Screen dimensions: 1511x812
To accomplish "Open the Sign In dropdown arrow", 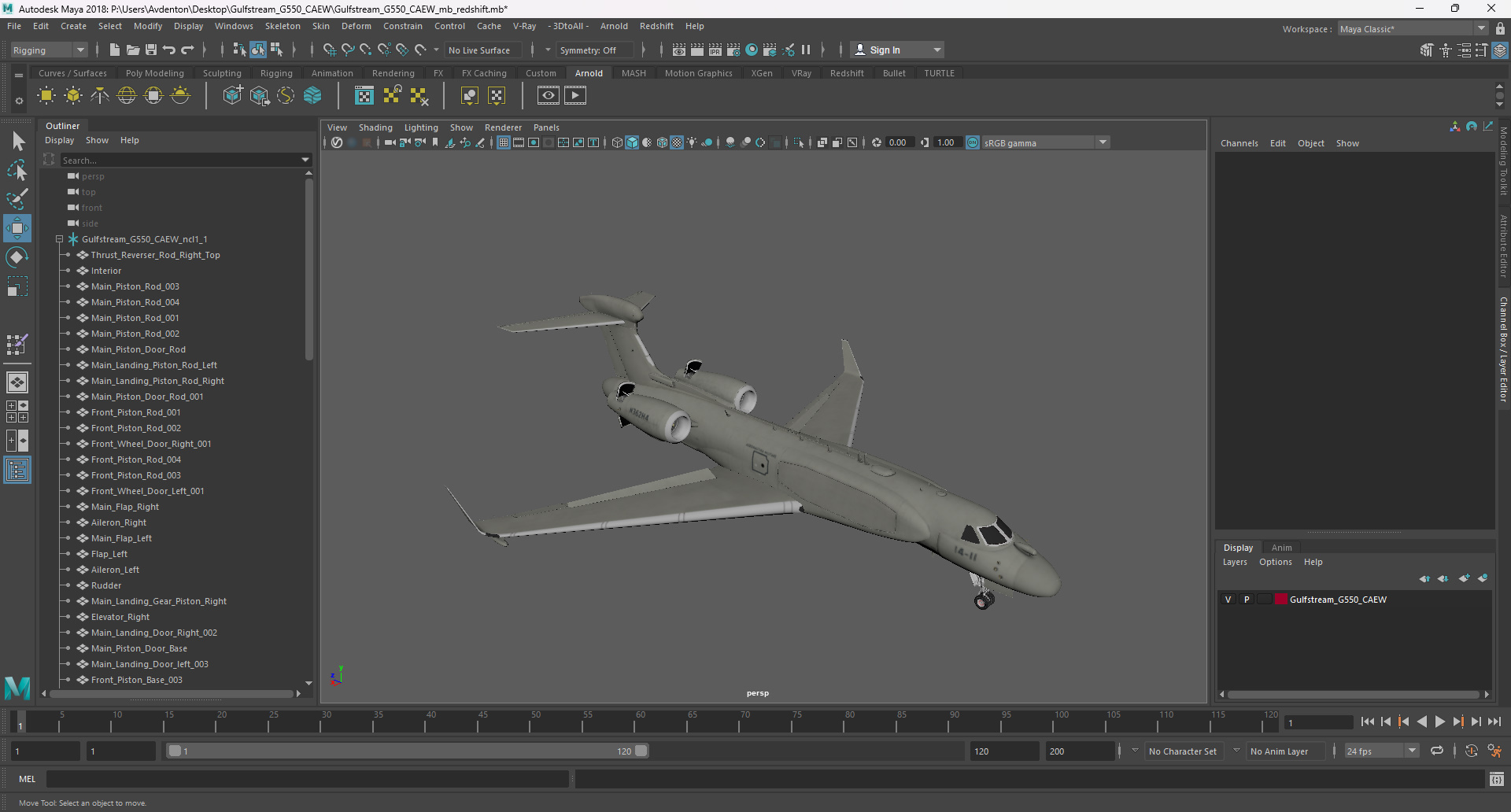I will coord(937,50).
